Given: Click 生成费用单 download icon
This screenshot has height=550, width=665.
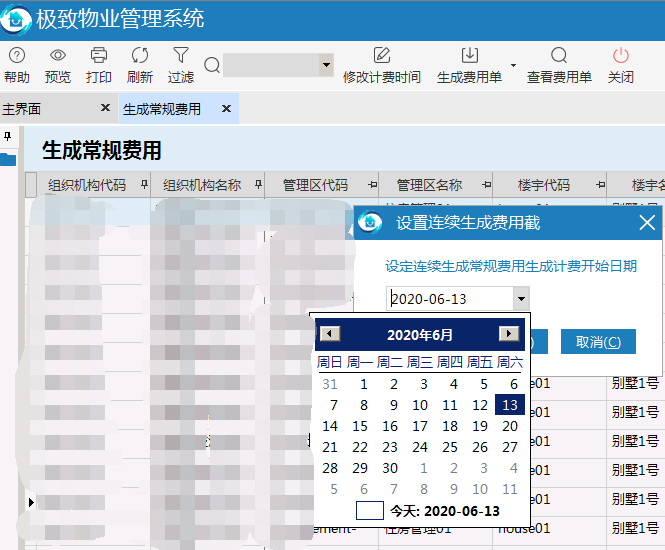Looking at the screenshot, I should click(x=469, y=56).
